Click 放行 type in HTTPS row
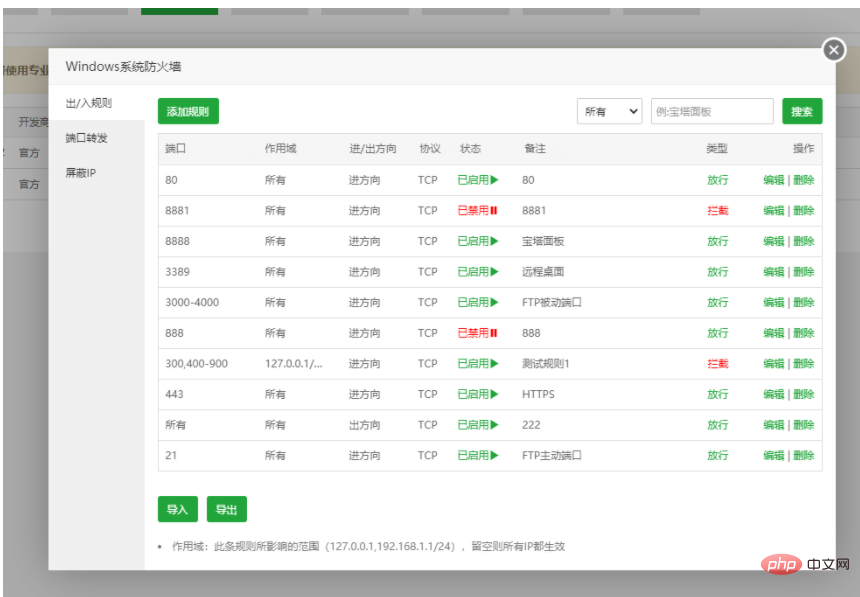Screen dimensions: 860x597 (x=717, y=395)
